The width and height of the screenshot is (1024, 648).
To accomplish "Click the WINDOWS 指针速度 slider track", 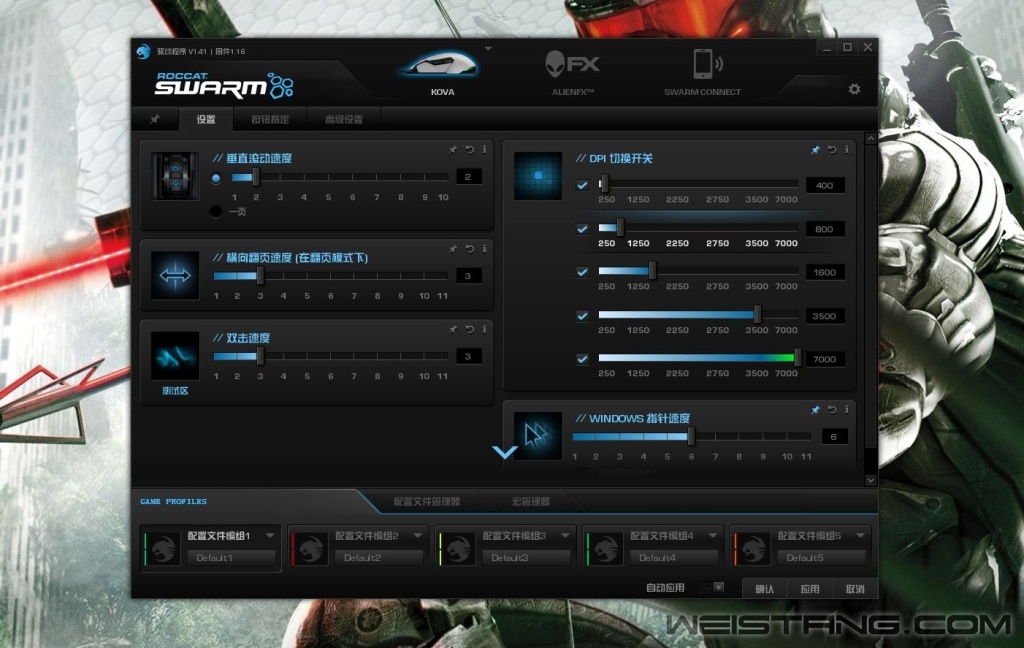I will (x=692, y=436).
